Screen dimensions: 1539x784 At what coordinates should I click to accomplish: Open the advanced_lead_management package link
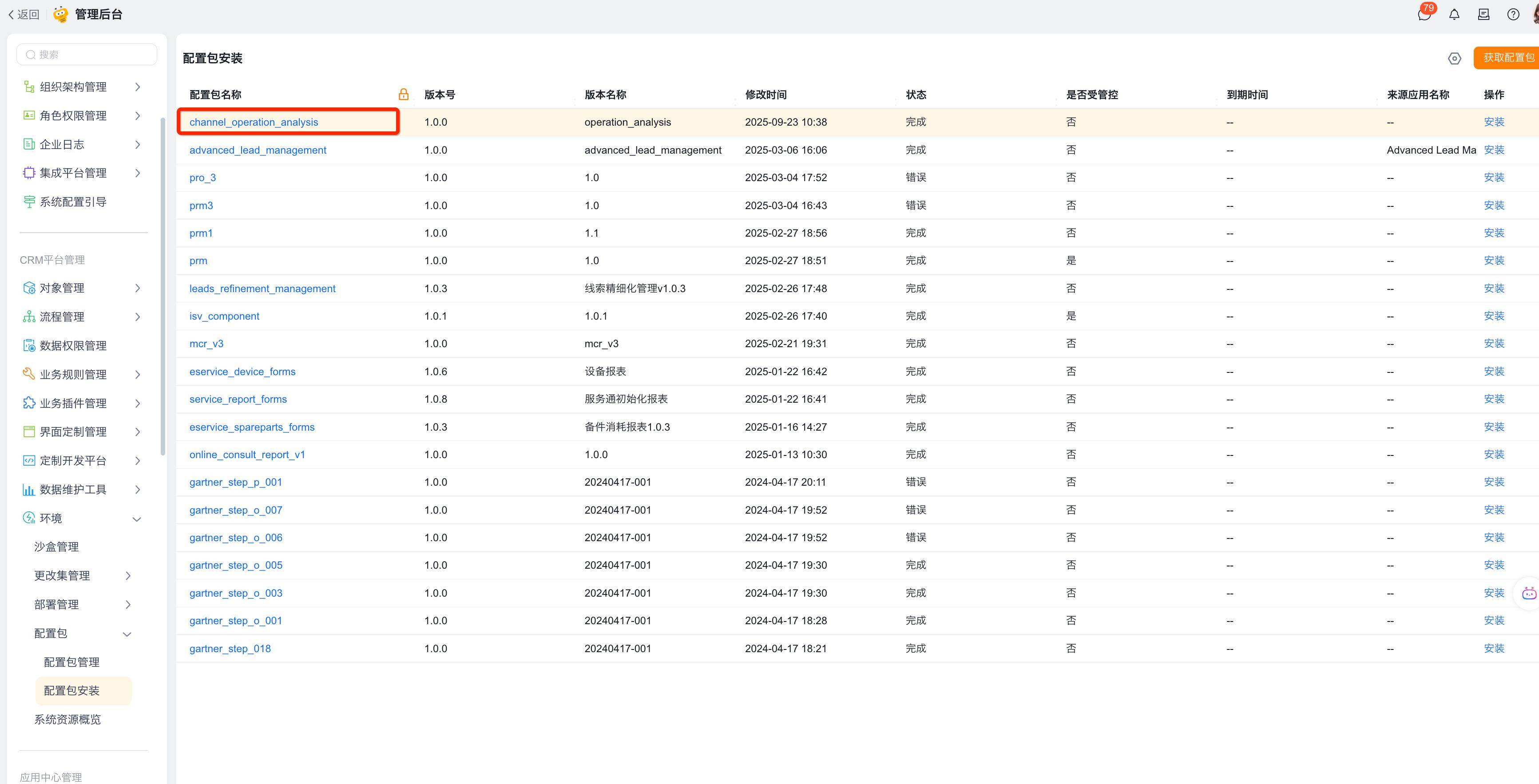[x=258, y=150]
